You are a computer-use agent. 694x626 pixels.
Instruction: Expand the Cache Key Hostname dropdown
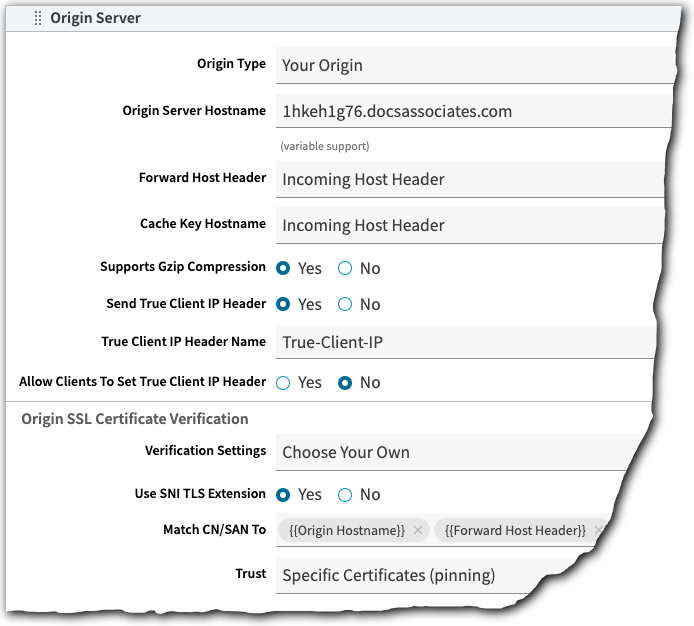coord(468,226)
